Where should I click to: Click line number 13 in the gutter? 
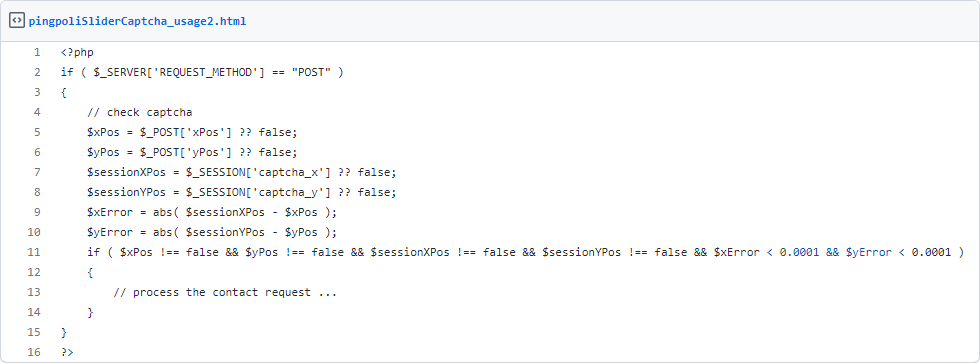(x=34, y=292)
